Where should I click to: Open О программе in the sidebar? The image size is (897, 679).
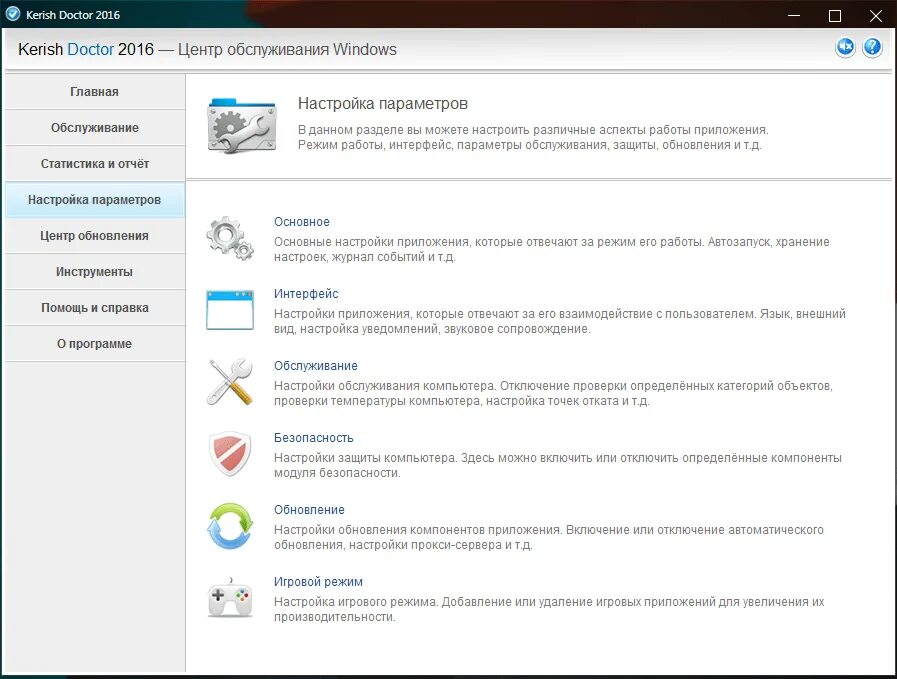click(95, 344)
